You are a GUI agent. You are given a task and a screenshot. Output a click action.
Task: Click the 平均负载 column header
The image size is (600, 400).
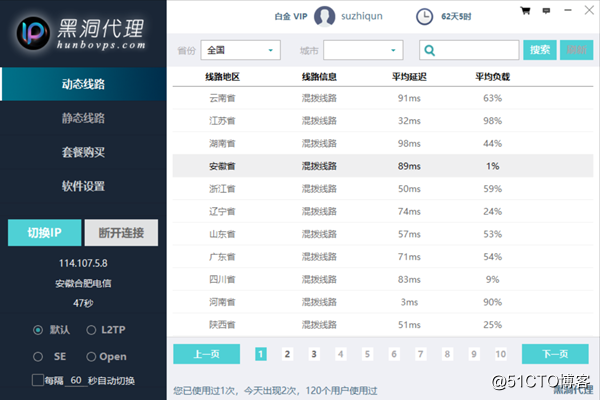(x=492, y=77)
